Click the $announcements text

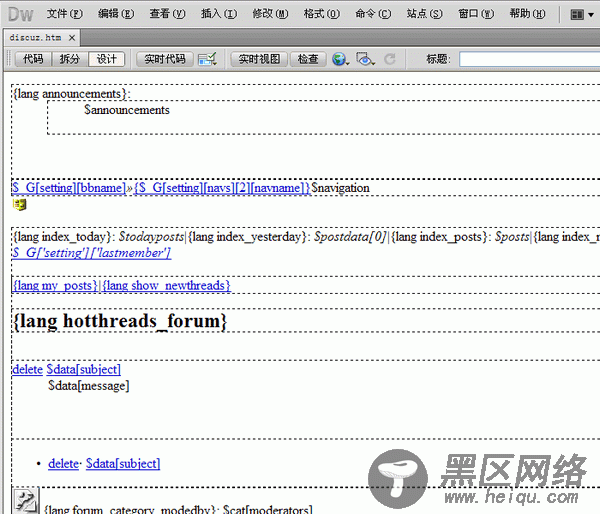point(127,110)
